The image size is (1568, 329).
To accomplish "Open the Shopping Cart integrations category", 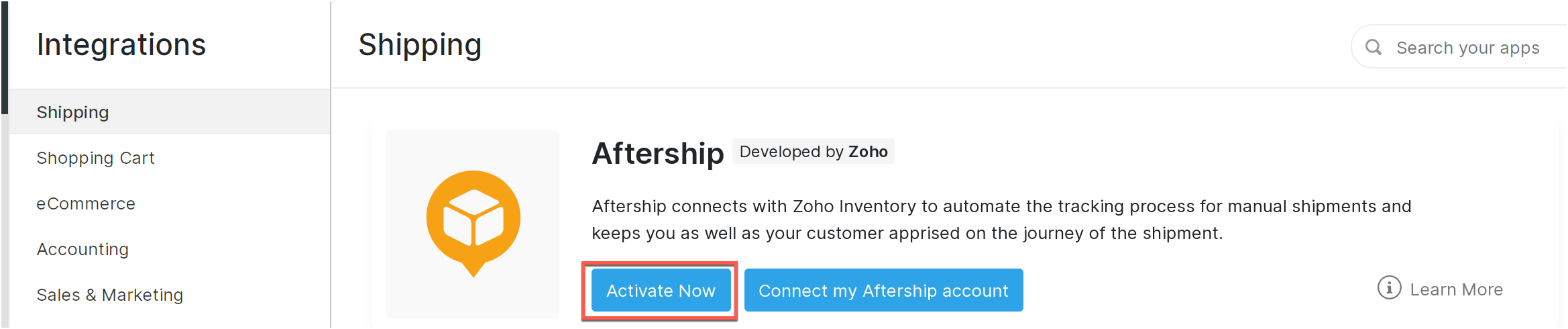I will click(x=95, y=158).
